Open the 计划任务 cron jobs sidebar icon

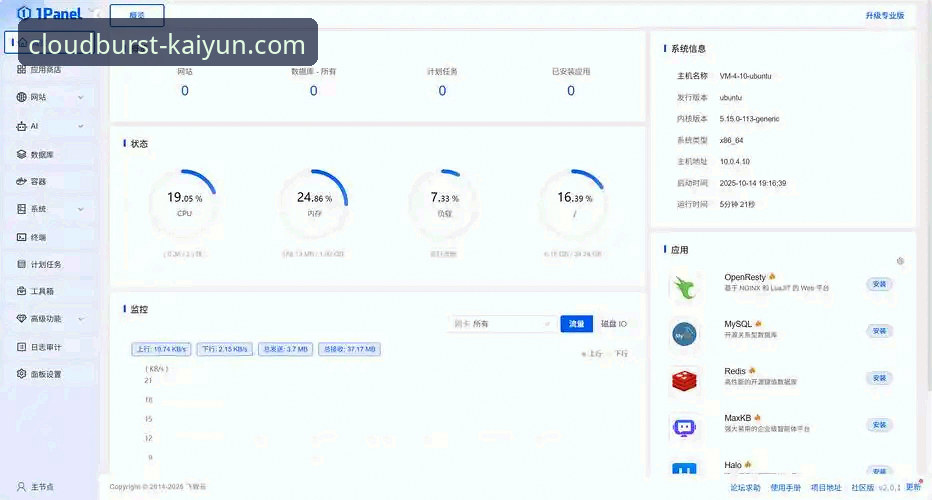tap(21, 264)
